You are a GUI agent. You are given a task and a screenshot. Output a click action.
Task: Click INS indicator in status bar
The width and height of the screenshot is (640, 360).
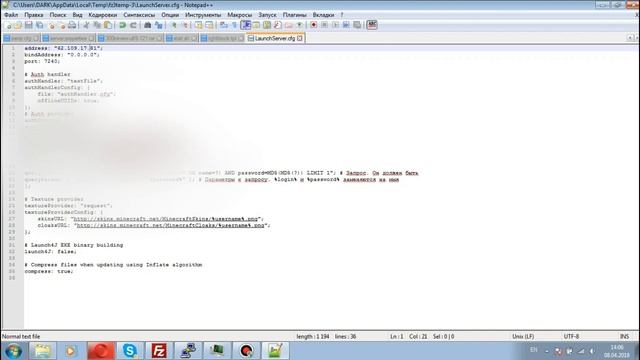(x=624, y=337)
